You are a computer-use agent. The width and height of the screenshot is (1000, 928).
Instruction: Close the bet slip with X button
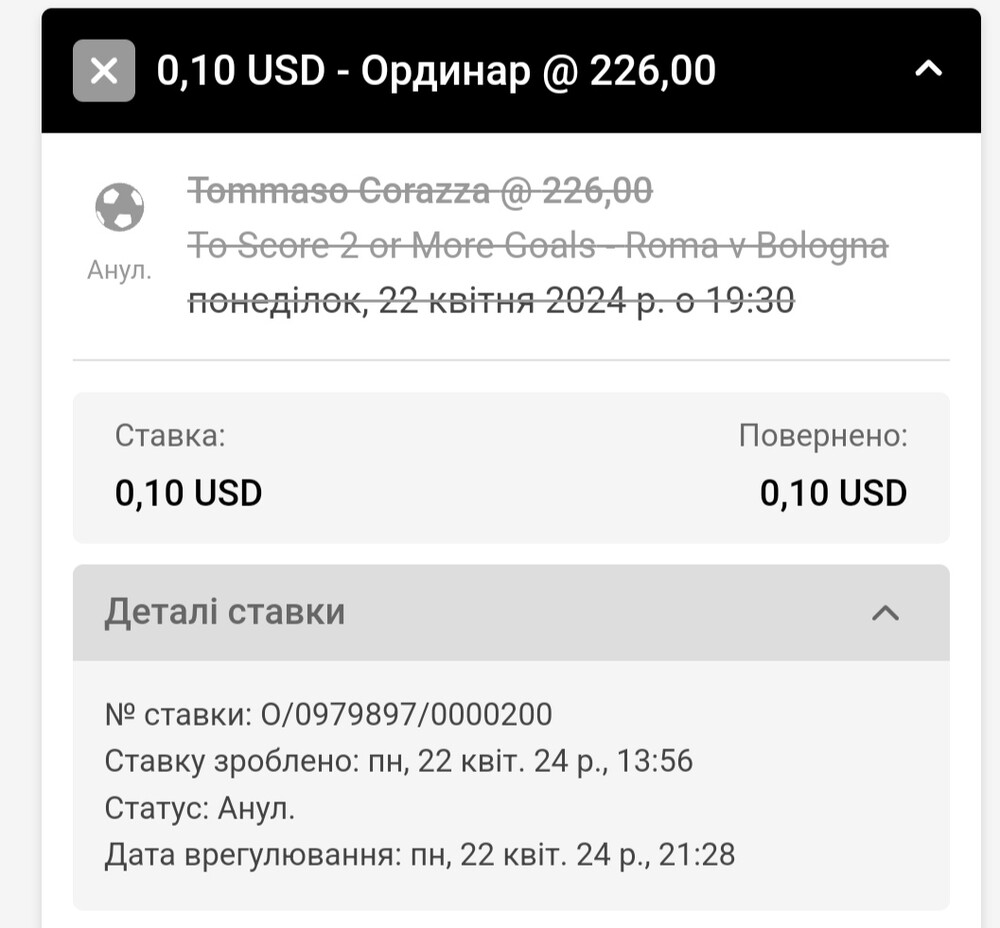[104, 70]
